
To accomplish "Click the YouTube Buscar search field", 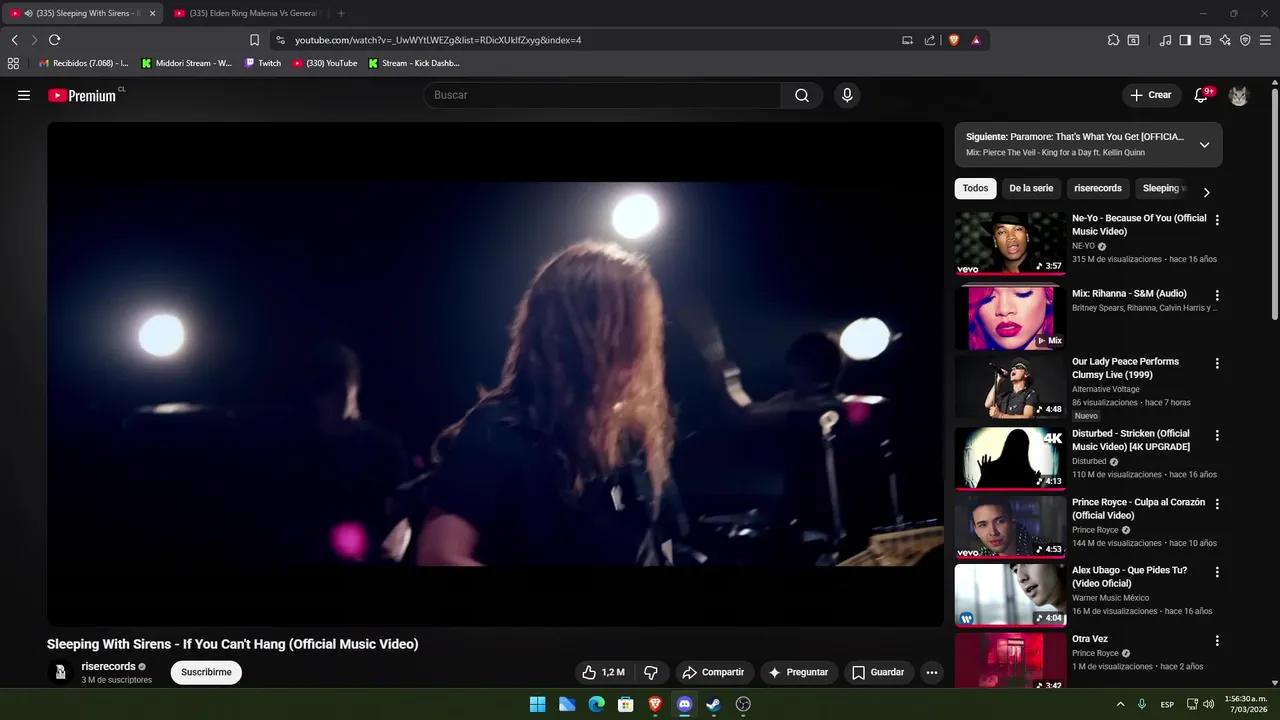I will [602, 95].
